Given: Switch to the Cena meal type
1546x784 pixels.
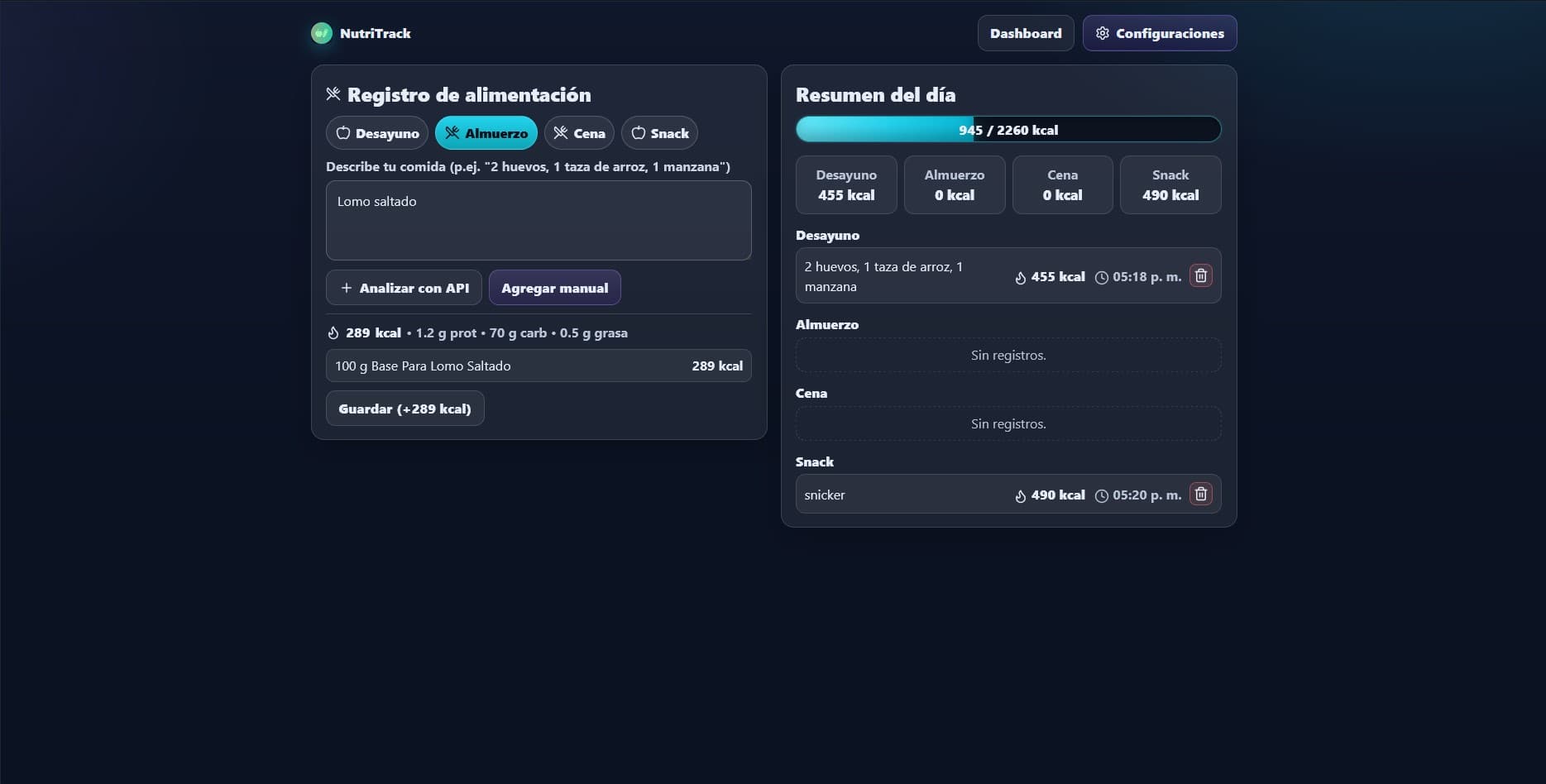Looking at the screenshot, I should pyautogui.click(x=579, y=132).
